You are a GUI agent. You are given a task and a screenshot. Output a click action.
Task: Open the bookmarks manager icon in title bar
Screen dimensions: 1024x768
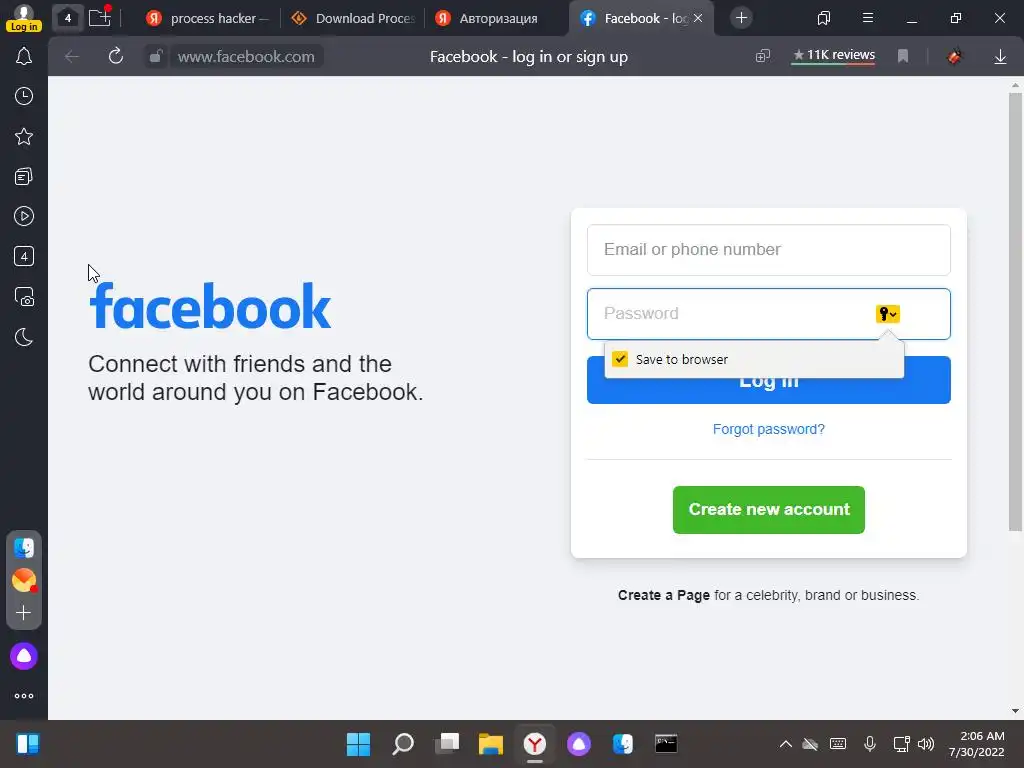pyautogui.click(x=824, y=18)
